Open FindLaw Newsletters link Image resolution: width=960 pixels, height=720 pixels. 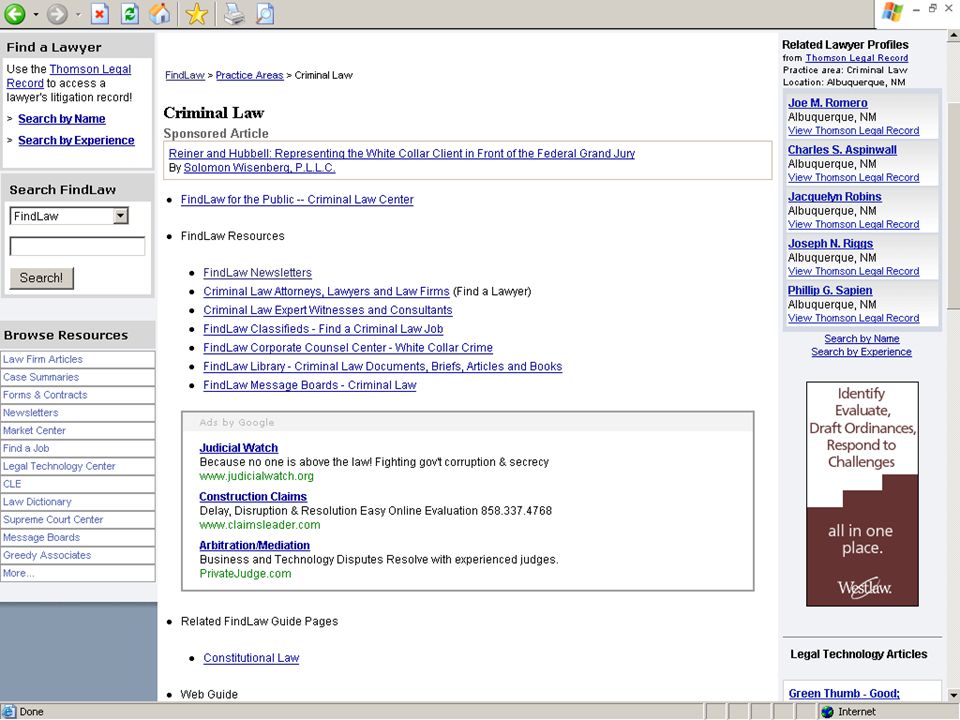pos(257,272)
